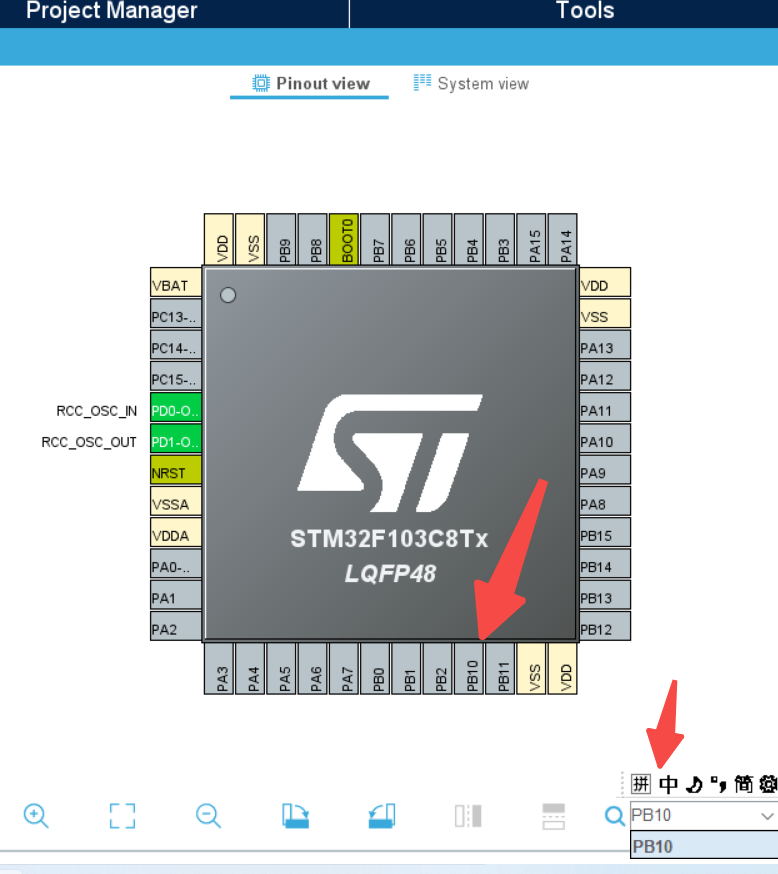Select the PA0 pin
Screen dimensions: 778x874
coord(176,563)
